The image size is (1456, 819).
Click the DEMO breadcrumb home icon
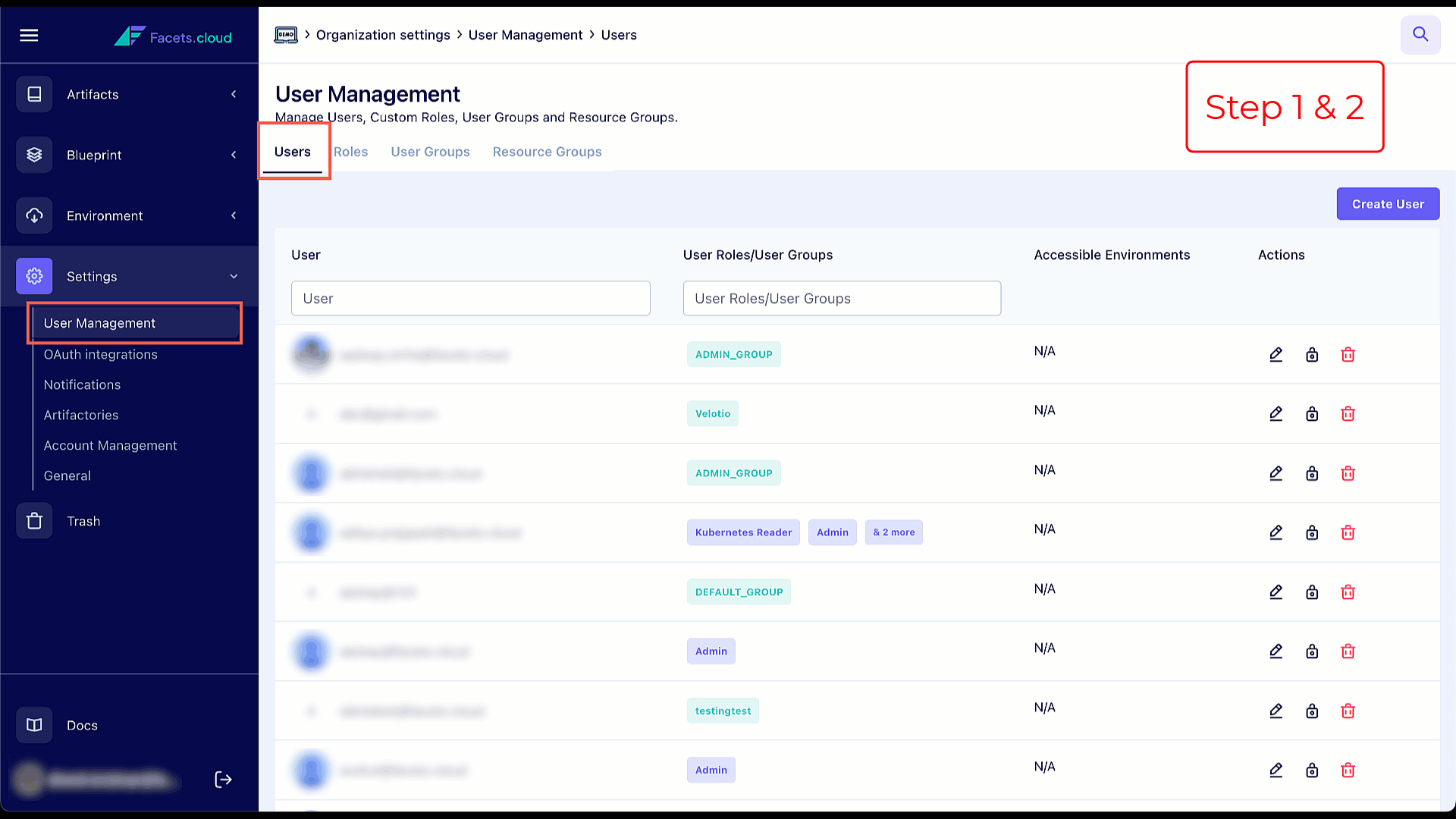[286, 35]
